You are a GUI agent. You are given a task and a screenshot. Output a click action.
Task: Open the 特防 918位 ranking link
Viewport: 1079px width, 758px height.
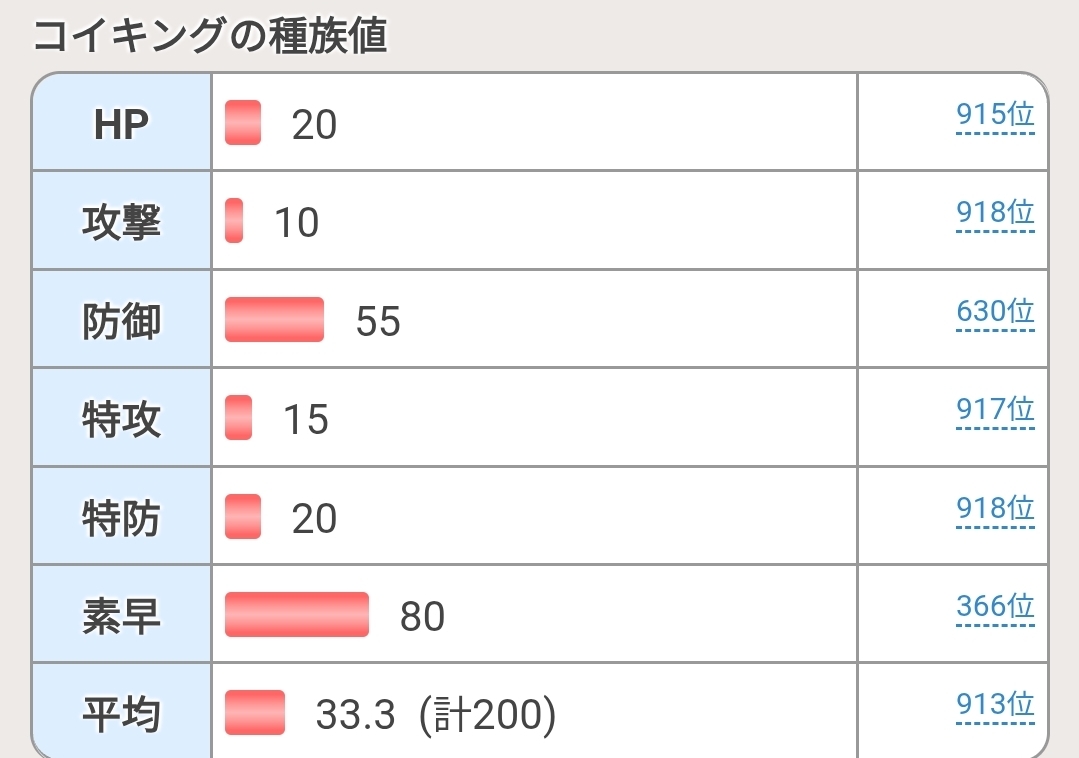994,509
